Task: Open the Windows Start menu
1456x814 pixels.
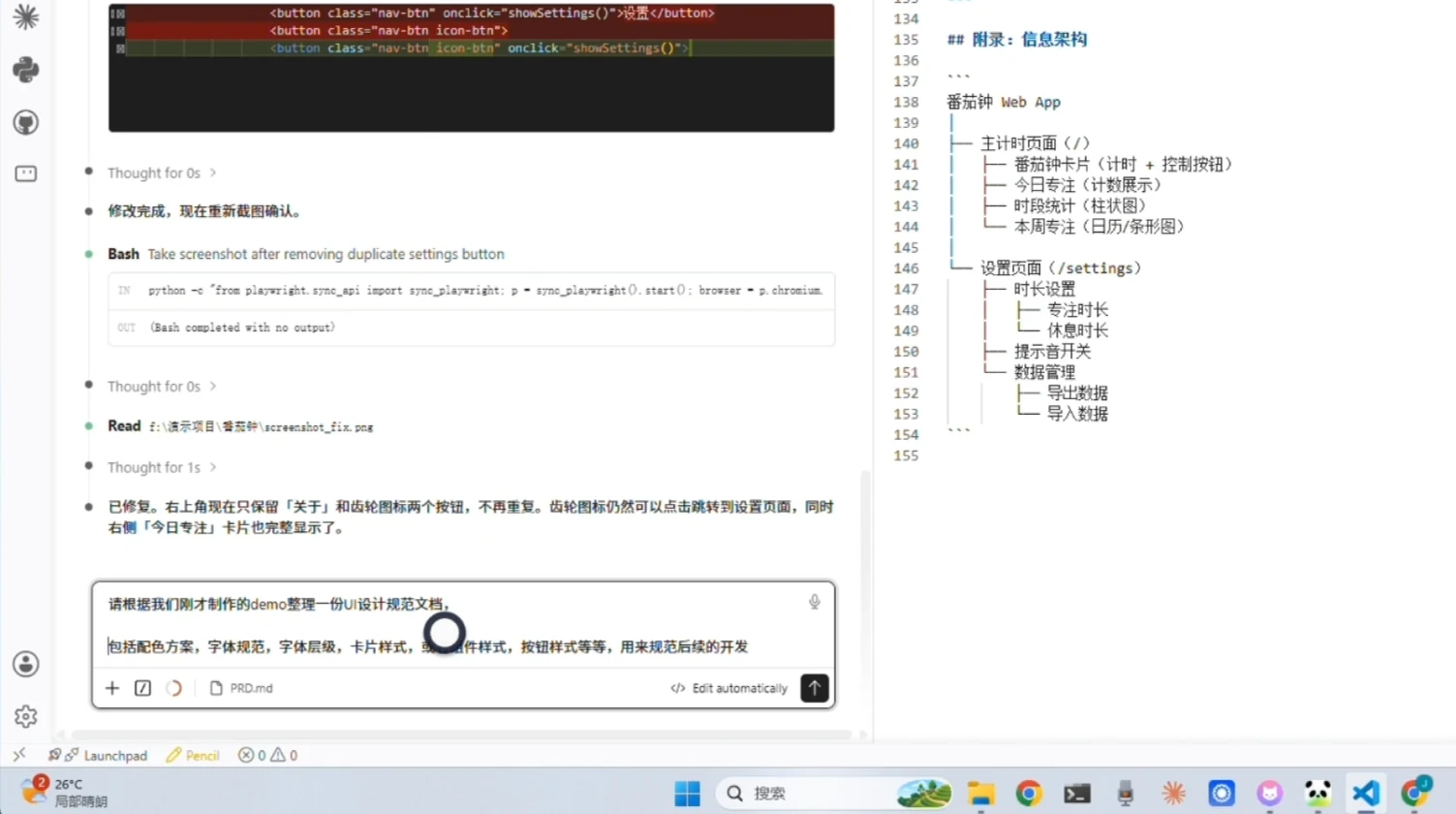Action: tap(687, 794)
